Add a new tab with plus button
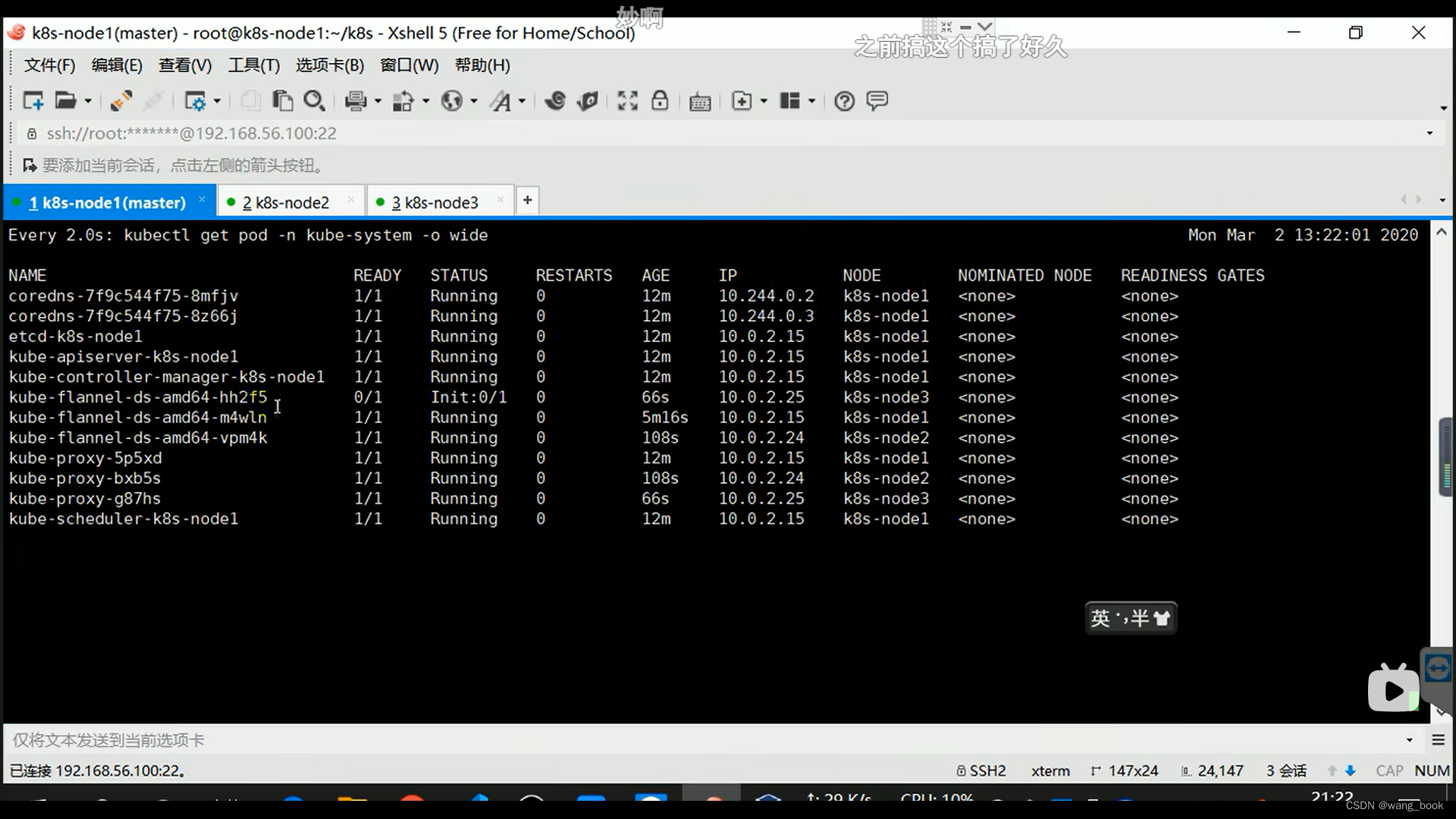Image resolution: width=1456 pixels, height=819 pixels. point(528,200)
